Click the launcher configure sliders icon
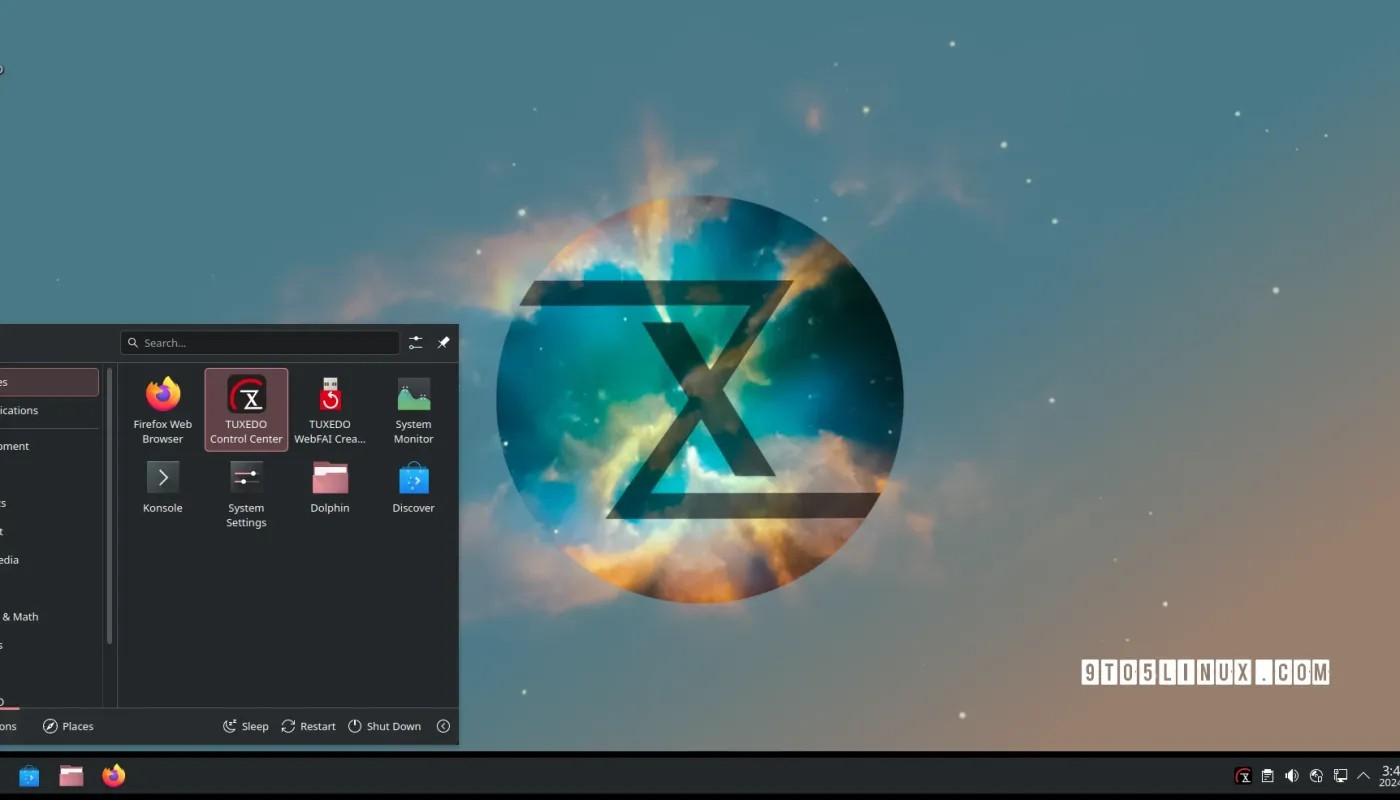Image resolution: width=1400 pixels, height=800 pixels. pos(415,343)
